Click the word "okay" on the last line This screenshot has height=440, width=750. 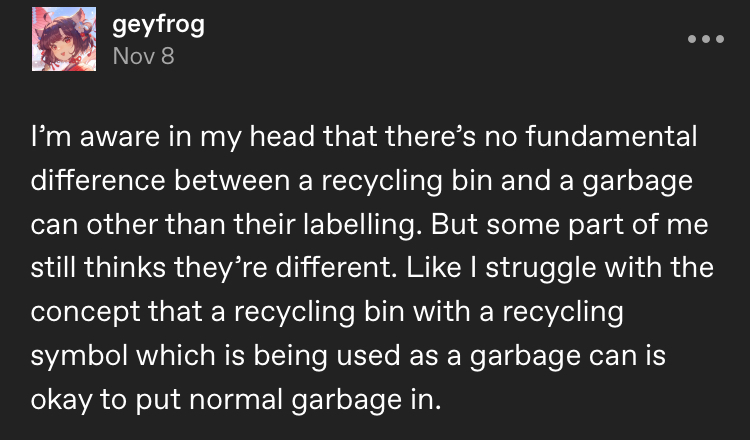(61, 400)
